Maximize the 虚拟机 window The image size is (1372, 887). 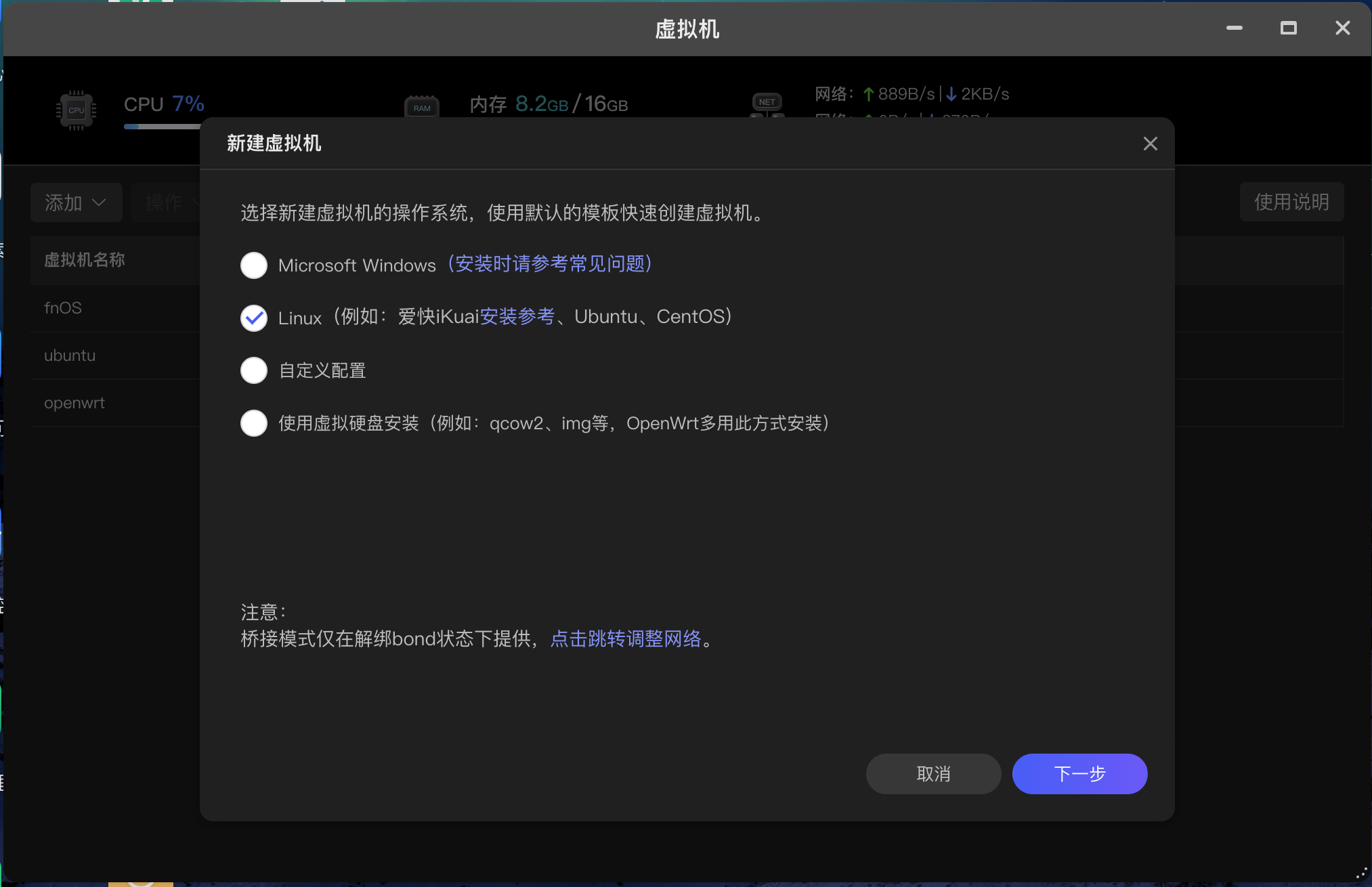coord(1288,28)
